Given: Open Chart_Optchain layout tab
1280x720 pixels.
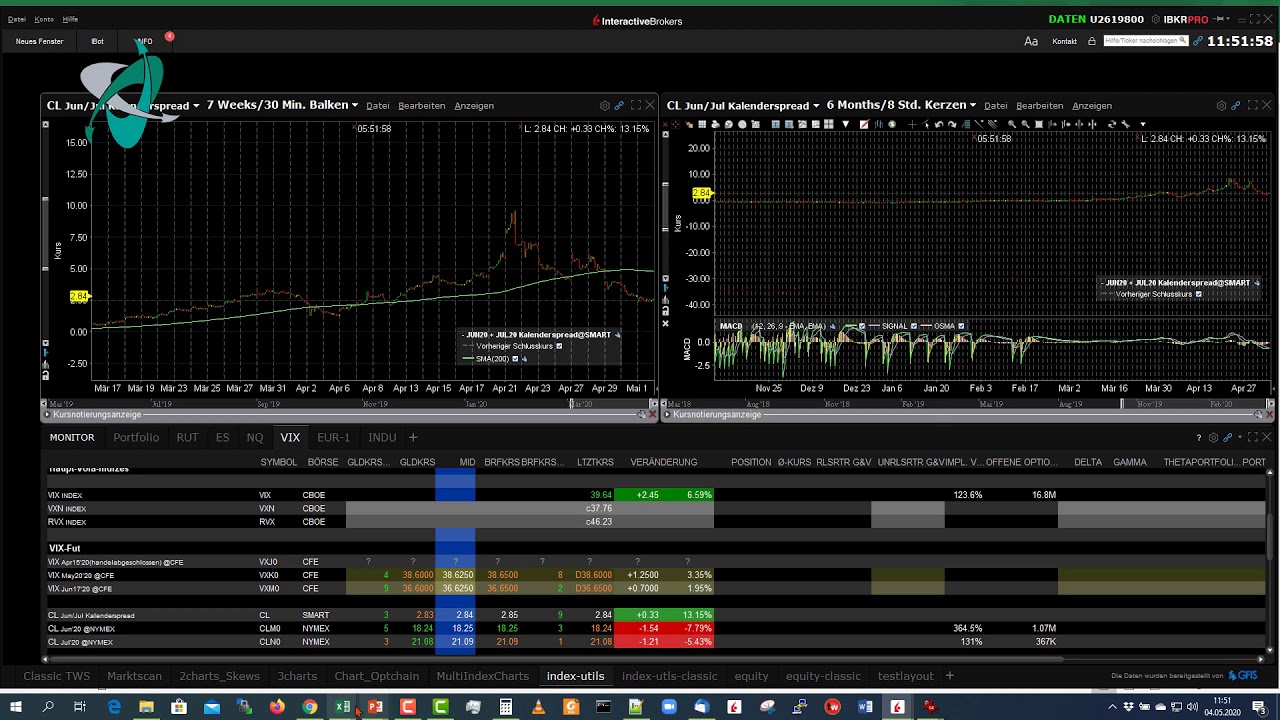Looking at the screenshot, I should click(x=377, y=676).
